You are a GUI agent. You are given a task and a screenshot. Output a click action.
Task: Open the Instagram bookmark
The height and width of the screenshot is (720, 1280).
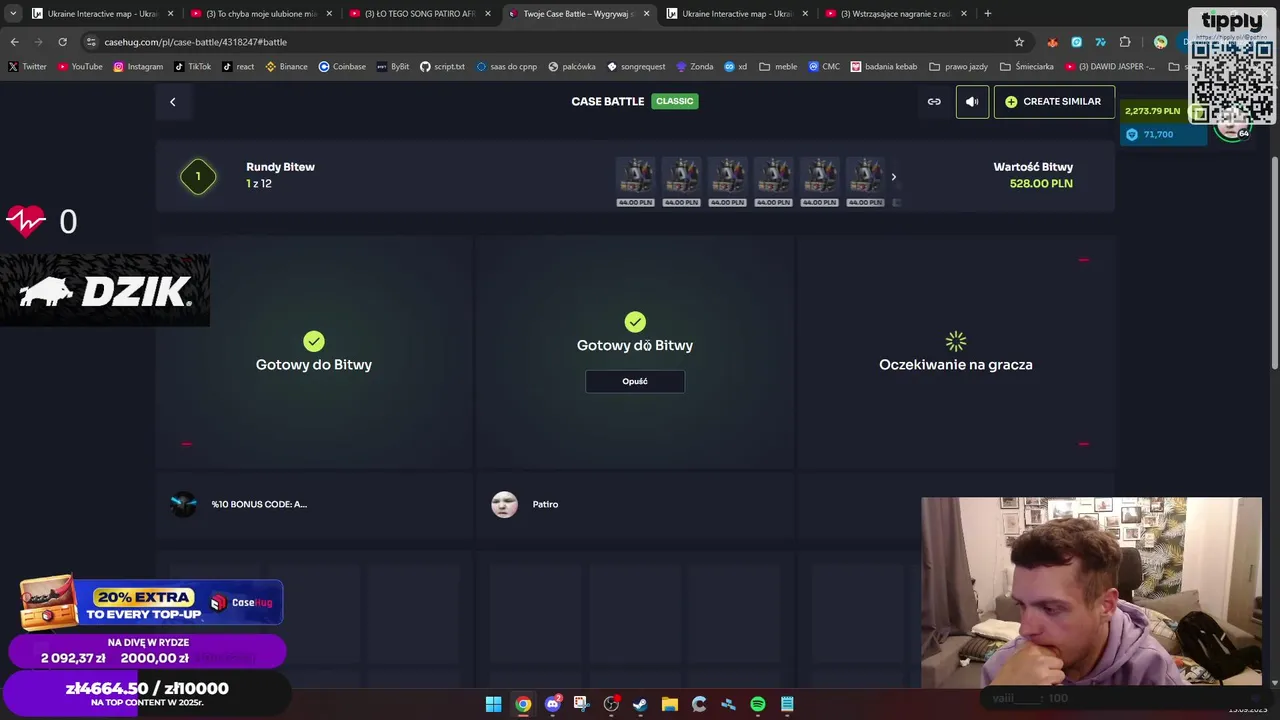click(138, 67)
